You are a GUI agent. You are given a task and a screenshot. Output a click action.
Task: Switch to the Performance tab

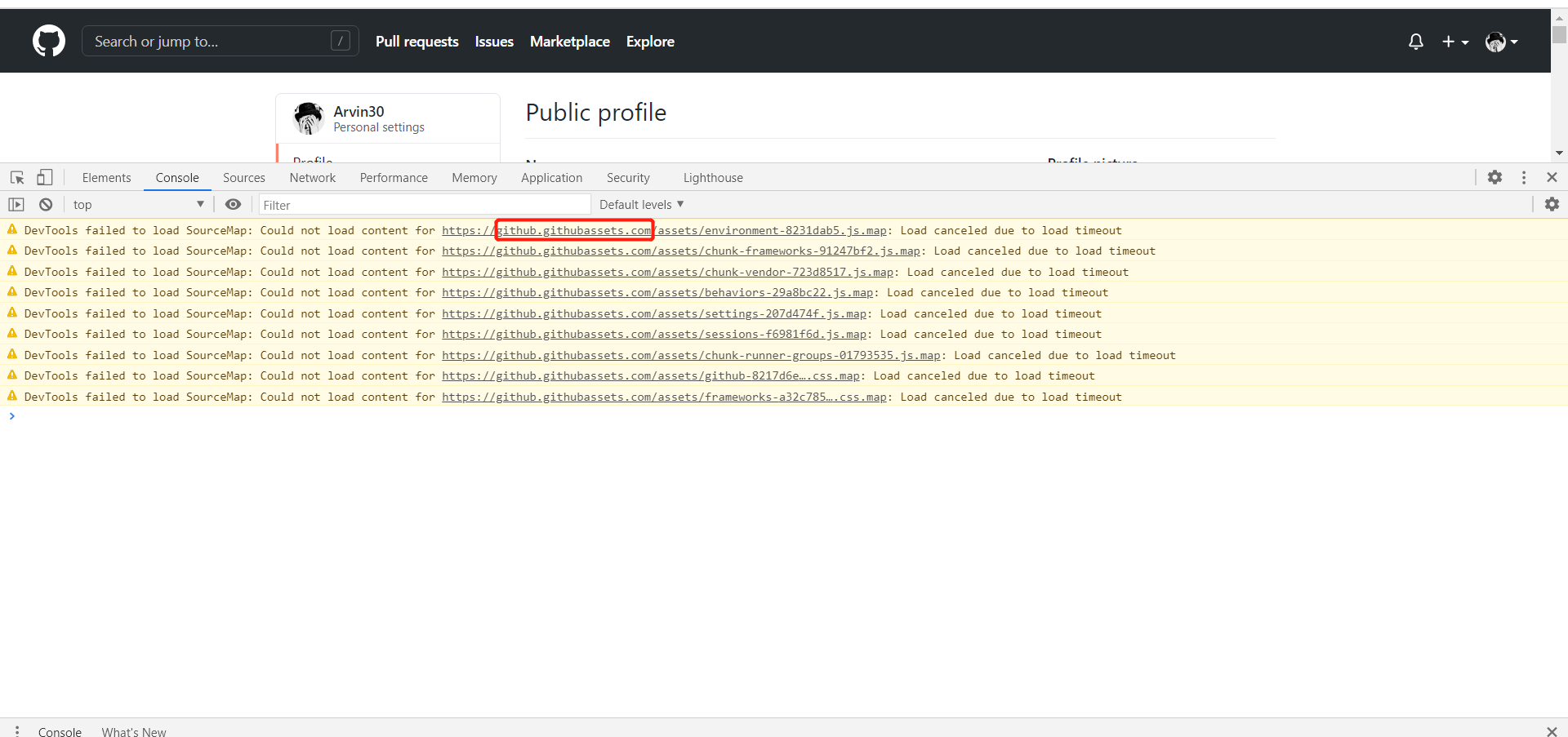pos(394,177)
